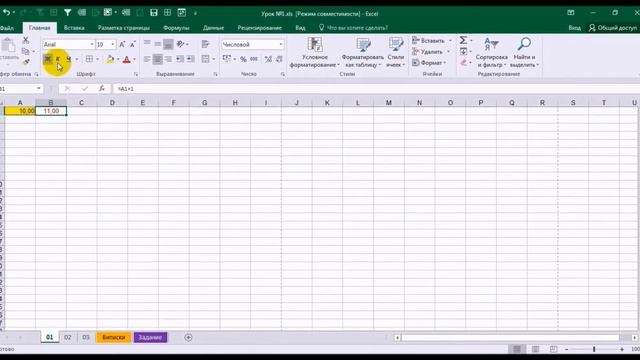Click the Format Painter brush icon
Viewport: 640px width, 360px height.
(x=26, y=62)
